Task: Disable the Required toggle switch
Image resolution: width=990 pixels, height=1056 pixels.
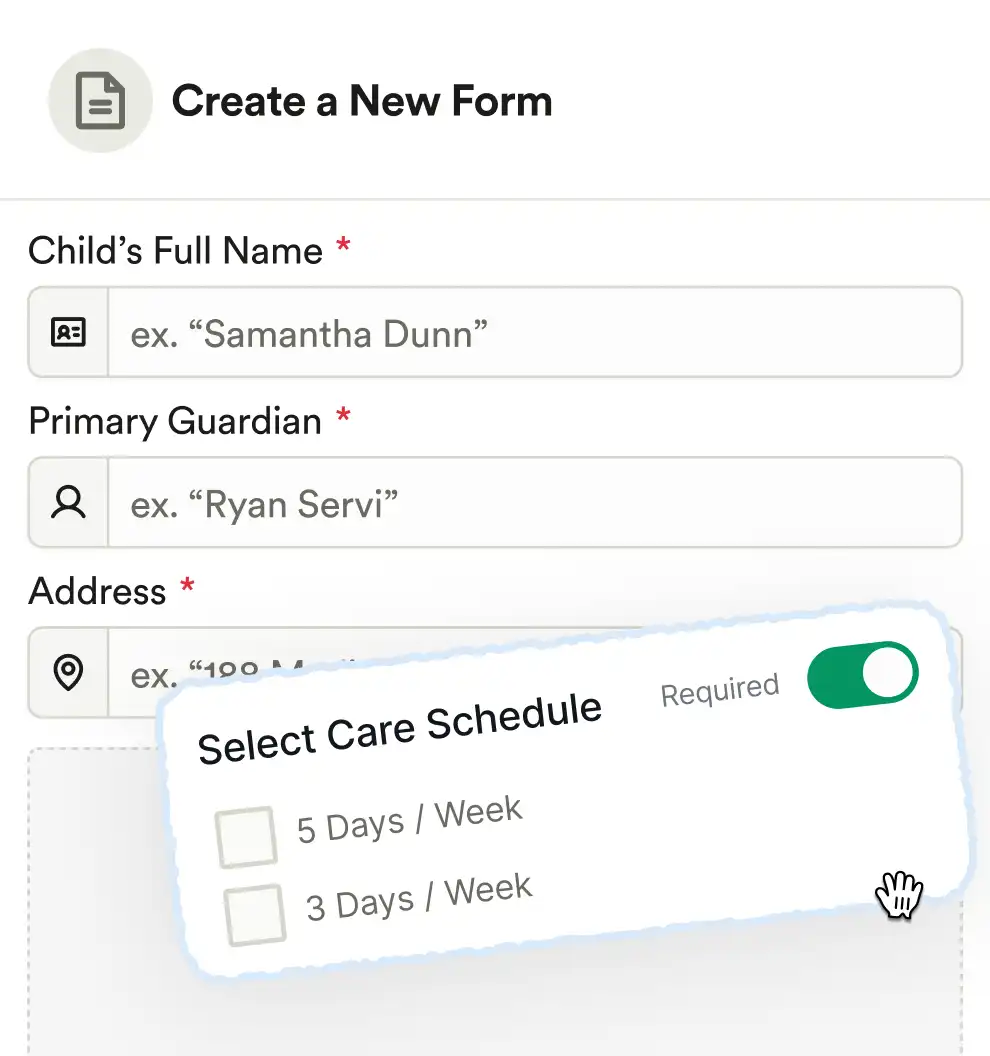Action: pyautogui.click(x=862, y=675)
